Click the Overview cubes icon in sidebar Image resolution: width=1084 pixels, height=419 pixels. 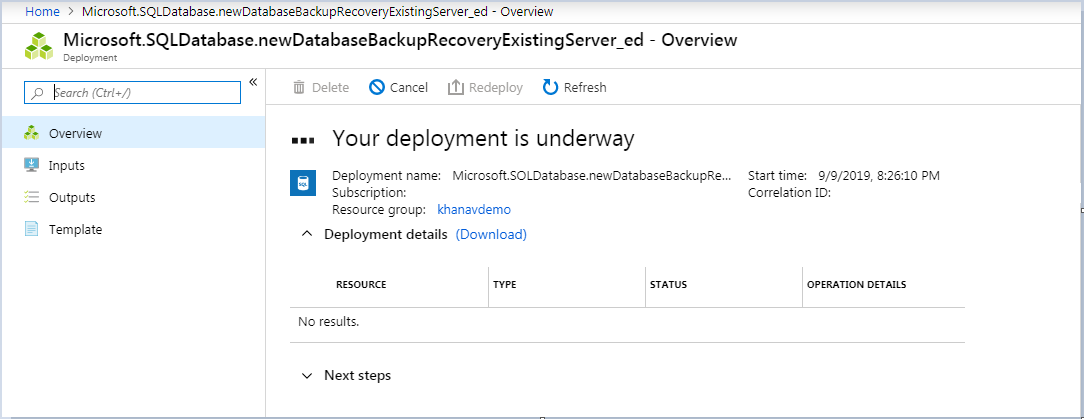pyautogui.click(x=31, y=133)
